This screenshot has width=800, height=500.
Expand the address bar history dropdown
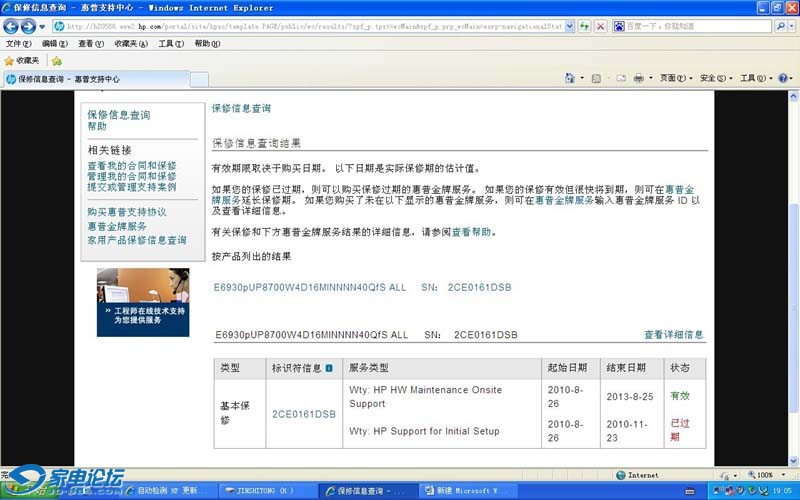tap(570, 26)
